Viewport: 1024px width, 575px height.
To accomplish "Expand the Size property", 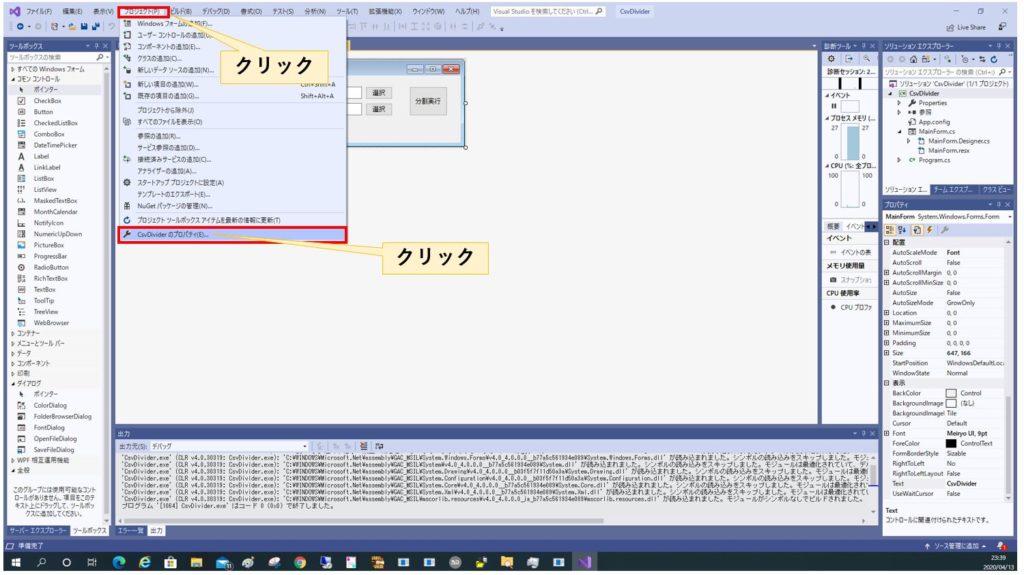I will (887, 353).
